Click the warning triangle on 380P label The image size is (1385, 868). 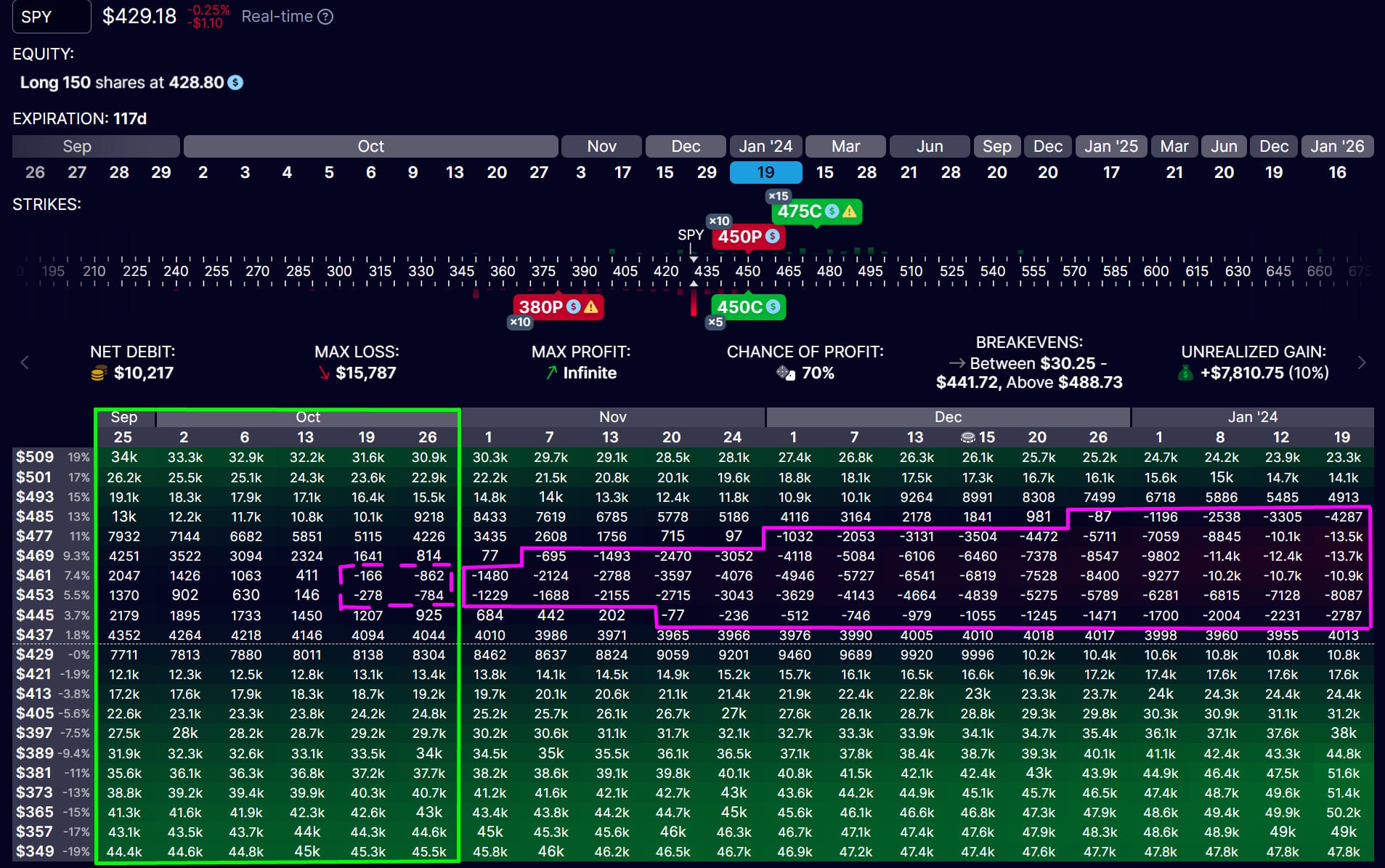(x=590, y=307)
